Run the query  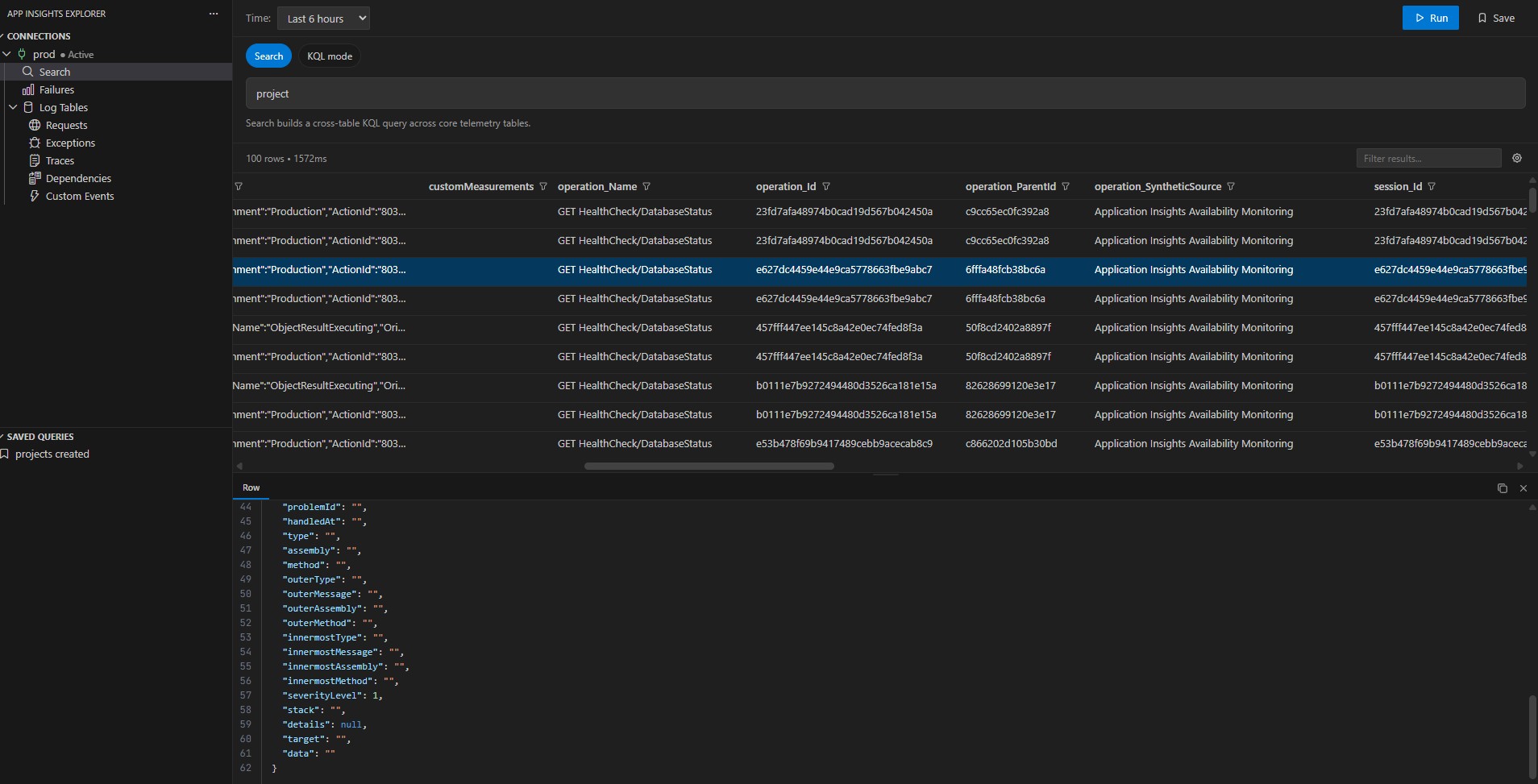point(1431,18)
